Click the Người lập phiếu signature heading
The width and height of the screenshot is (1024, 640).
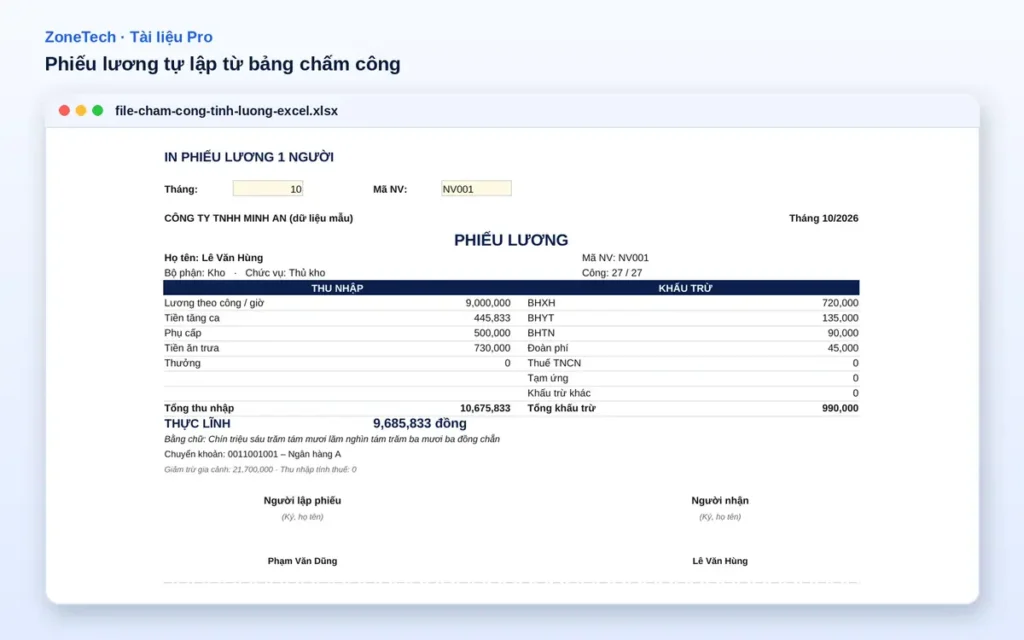point(302,501)
